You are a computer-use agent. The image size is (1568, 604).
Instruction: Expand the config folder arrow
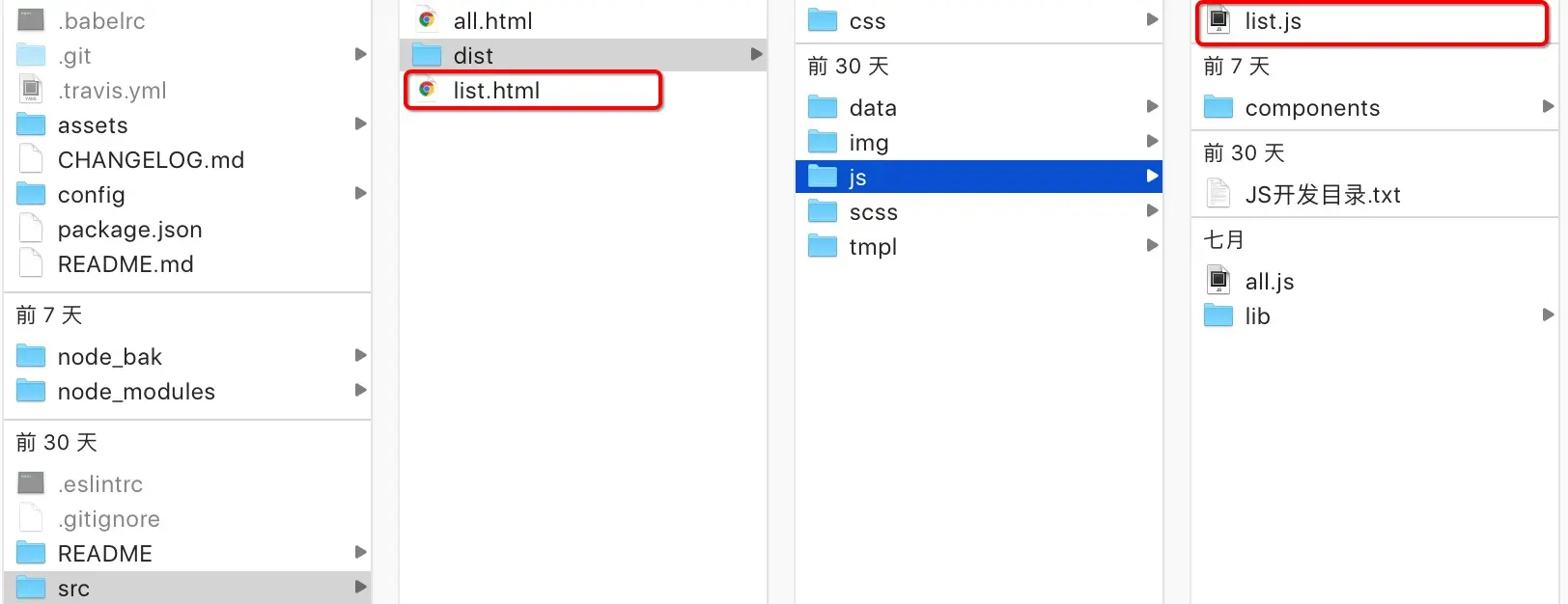pos(360,193)
